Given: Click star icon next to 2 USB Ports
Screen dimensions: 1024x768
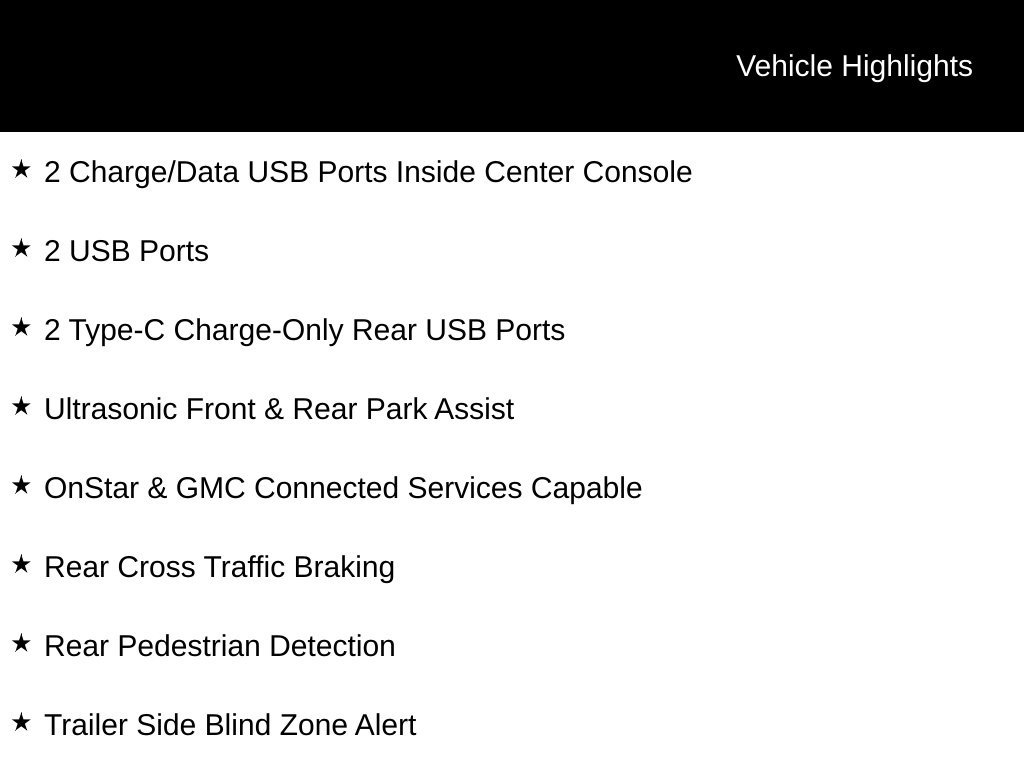Looking at the screenshot, I should (21, 249).
